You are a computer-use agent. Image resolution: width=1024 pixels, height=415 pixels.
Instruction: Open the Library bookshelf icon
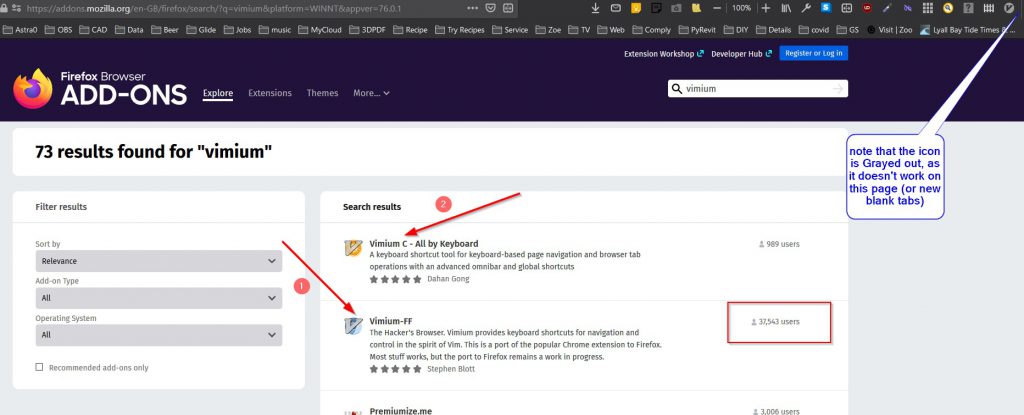(785, 8)
